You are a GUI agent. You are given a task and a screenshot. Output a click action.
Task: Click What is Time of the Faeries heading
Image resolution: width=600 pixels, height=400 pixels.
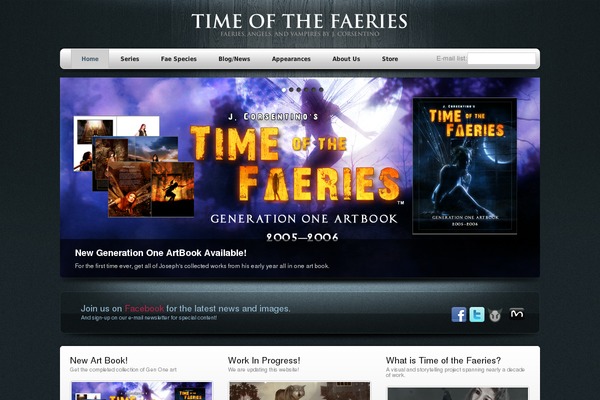pyautogui.click(x=443, y=361)
